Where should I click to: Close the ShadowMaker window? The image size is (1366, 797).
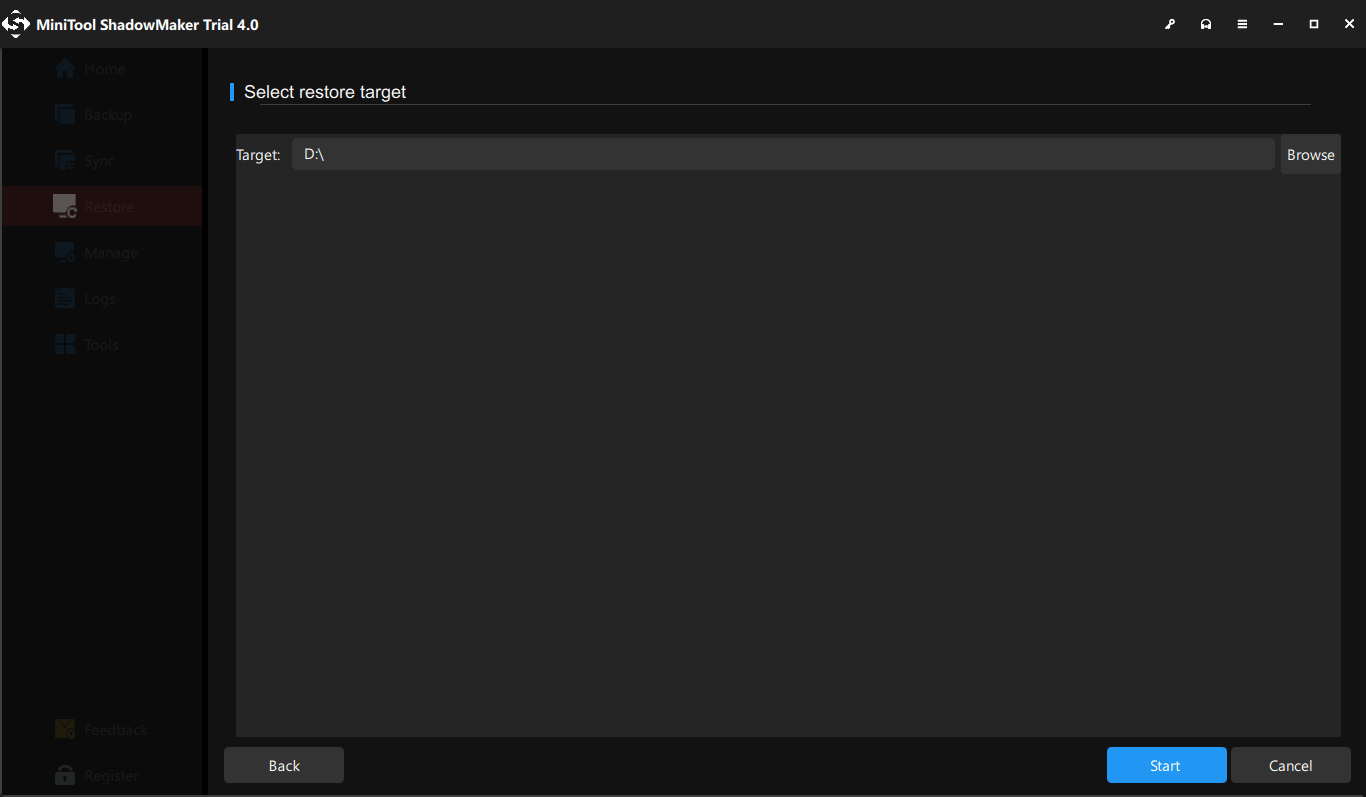point(1350,24)
